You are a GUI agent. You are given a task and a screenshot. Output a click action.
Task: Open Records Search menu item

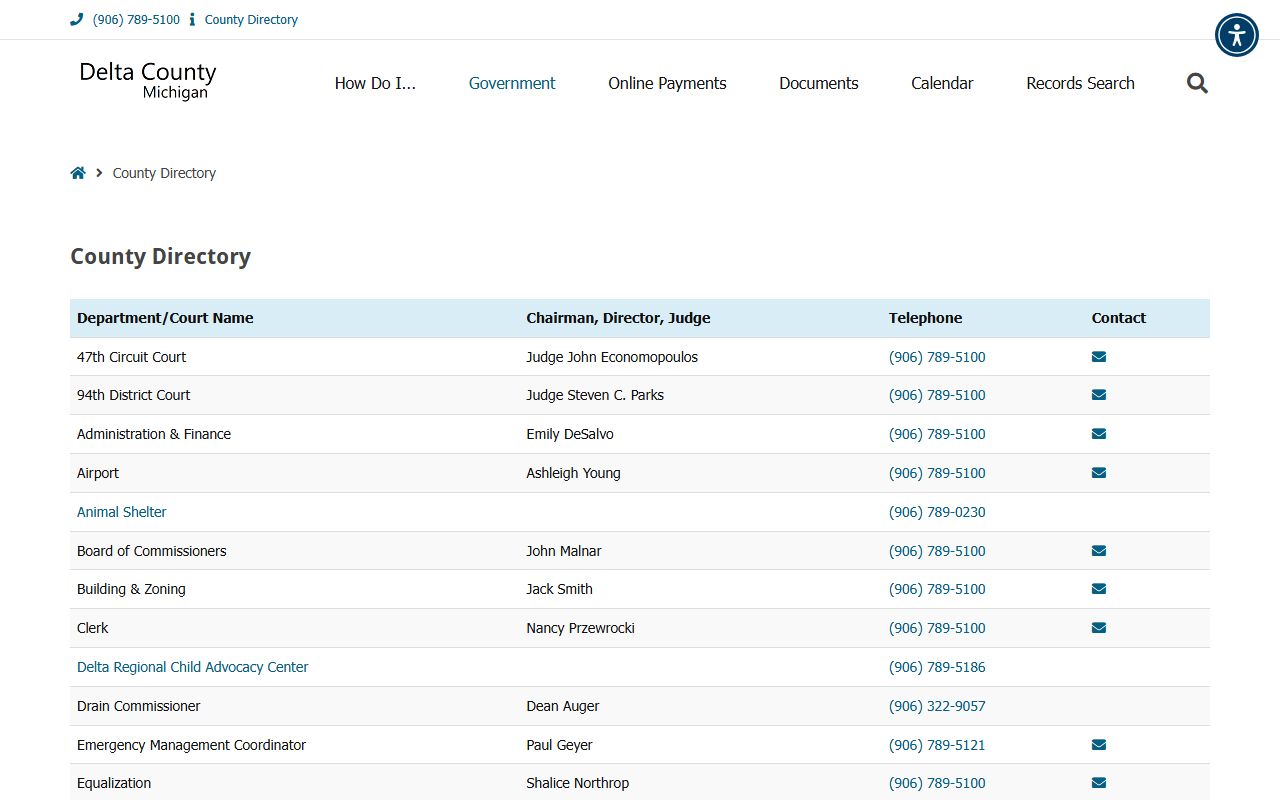point(1080,83)
